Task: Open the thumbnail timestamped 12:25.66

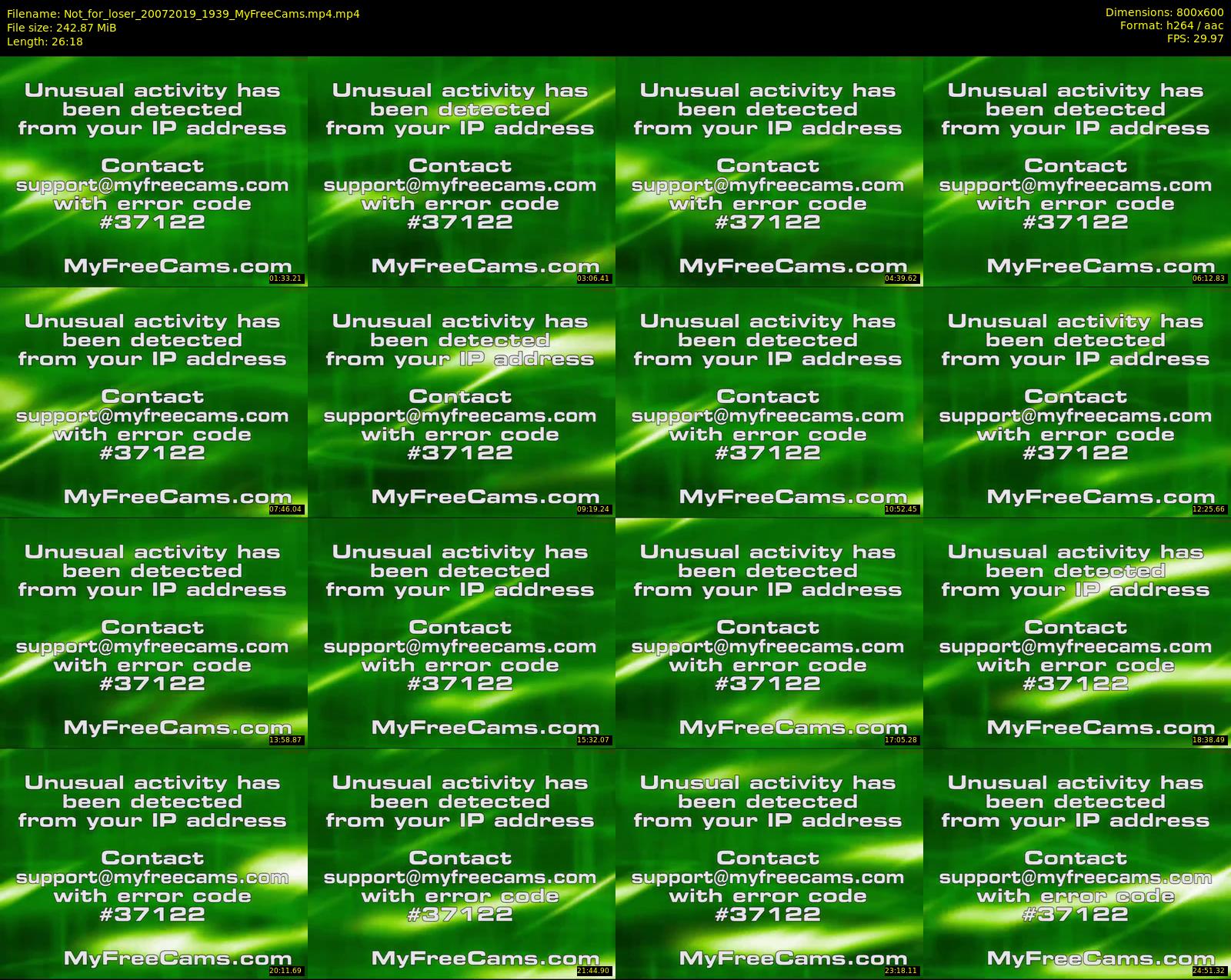Action: (1077, 402)
